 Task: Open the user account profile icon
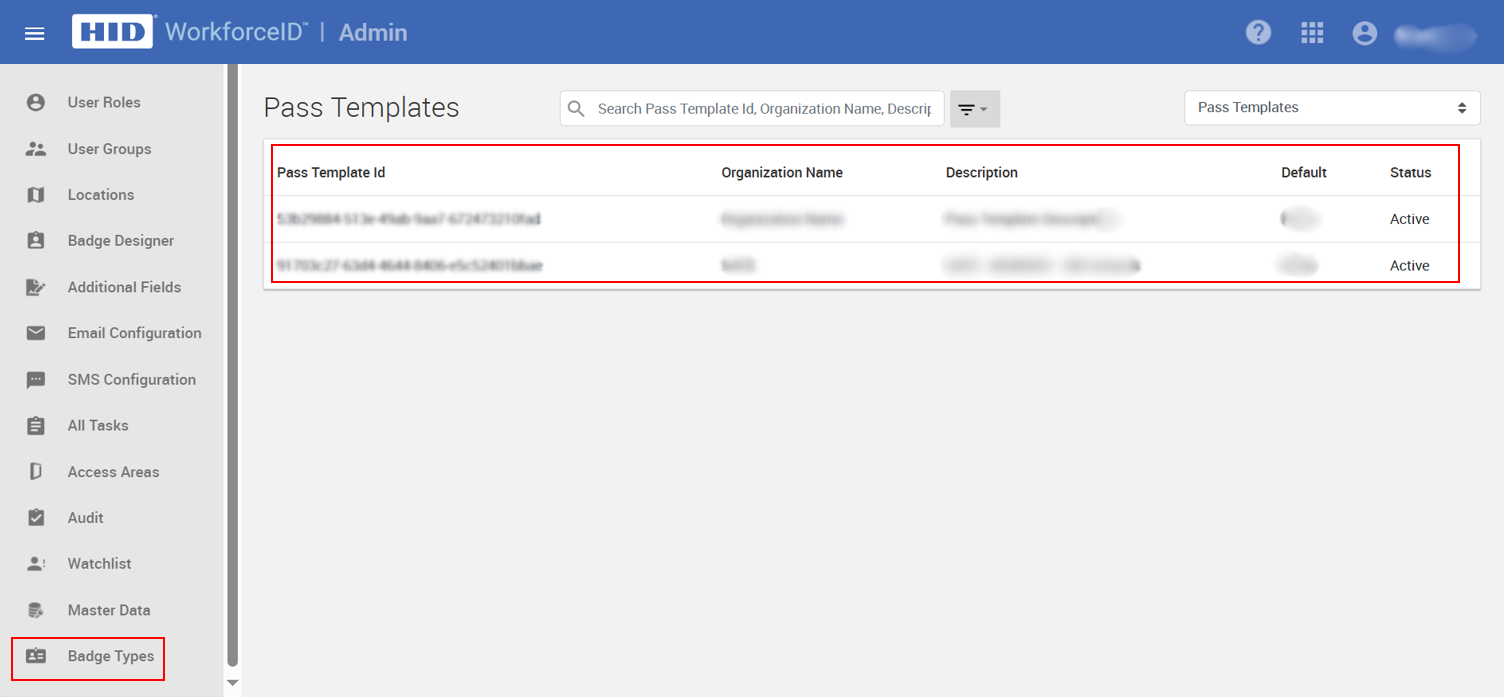pyautogui.click(x=1364, y=33)
